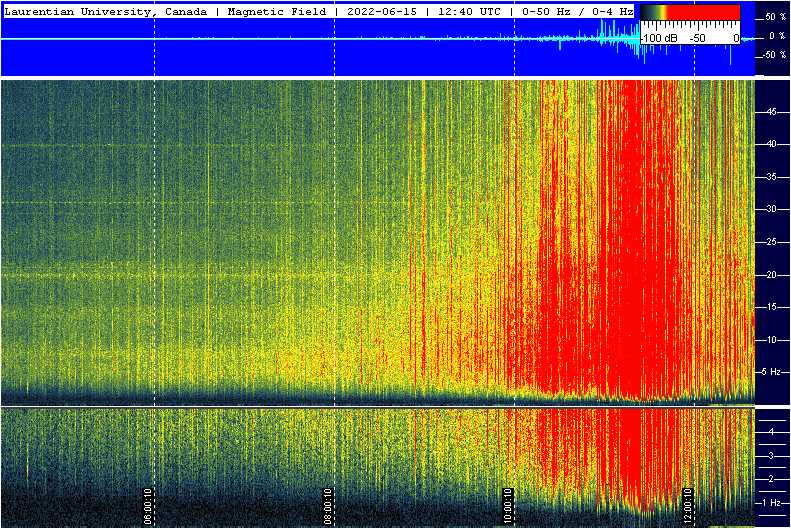Click the 50 % amplitude axis label

tap(775, 18)
